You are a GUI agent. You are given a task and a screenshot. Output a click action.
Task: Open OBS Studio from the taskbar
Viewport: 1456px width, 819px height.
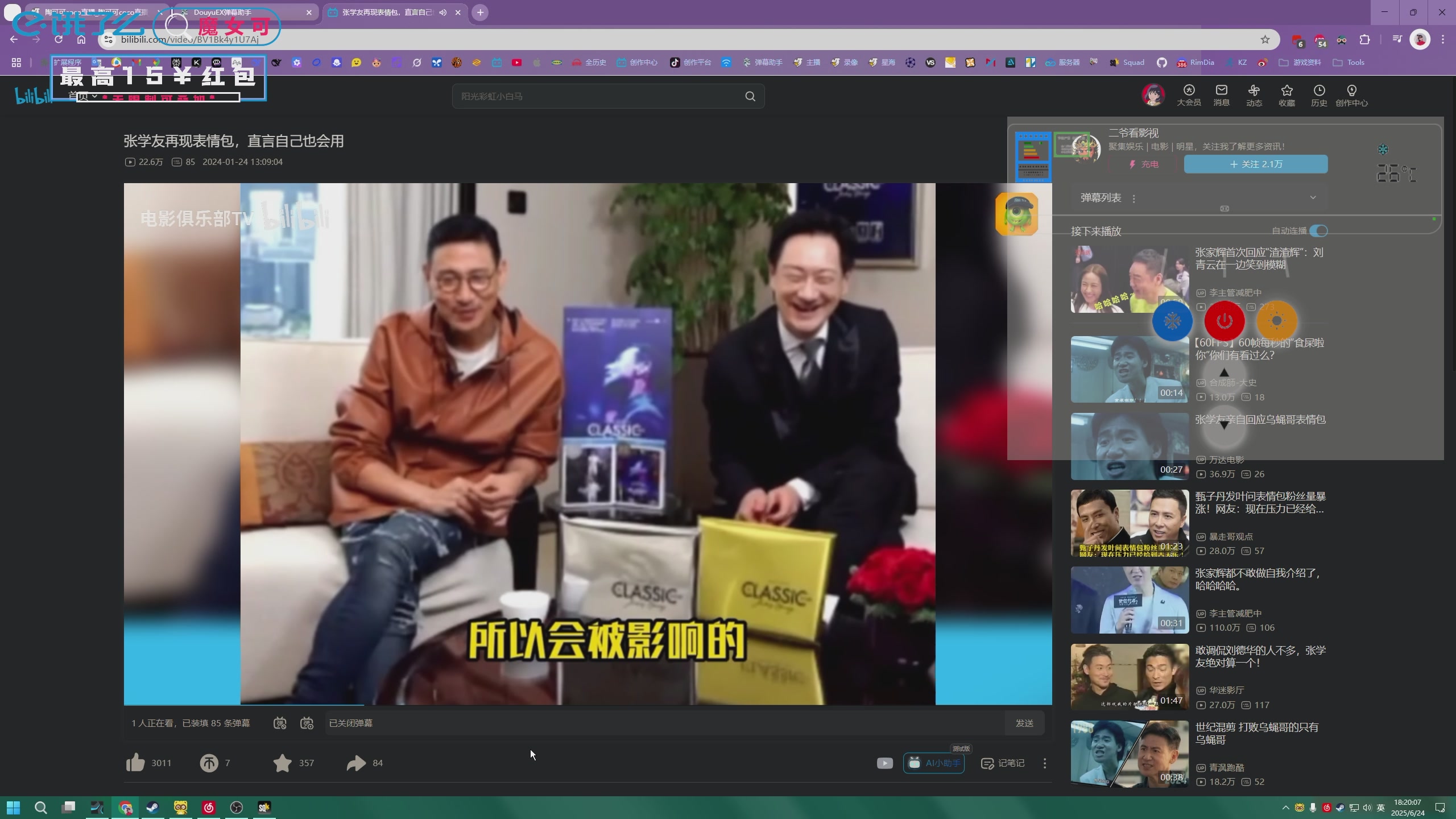point(237,807)
